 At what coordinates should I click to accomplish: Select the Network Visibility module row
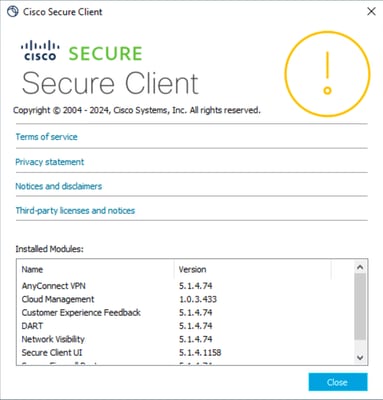185,339
